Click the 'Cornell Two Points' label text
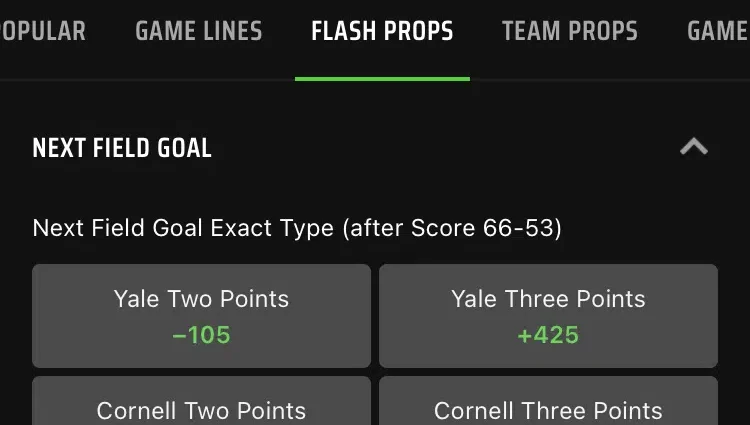Screen dimensions: 750x425 201,411
